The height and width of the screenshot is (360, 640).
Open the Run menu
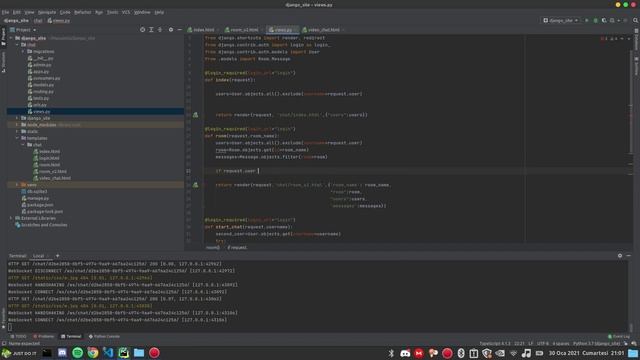(x=99, y=12)
